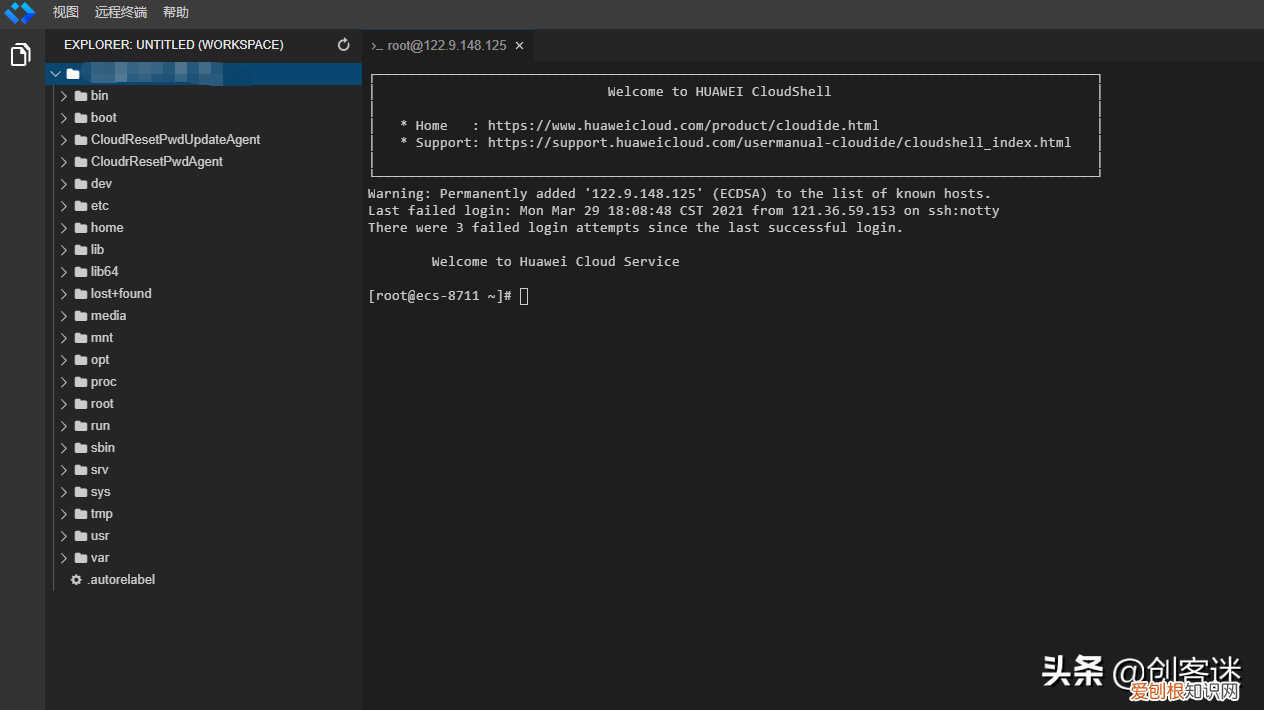Open the 帮助 menu

coord(175,13)
